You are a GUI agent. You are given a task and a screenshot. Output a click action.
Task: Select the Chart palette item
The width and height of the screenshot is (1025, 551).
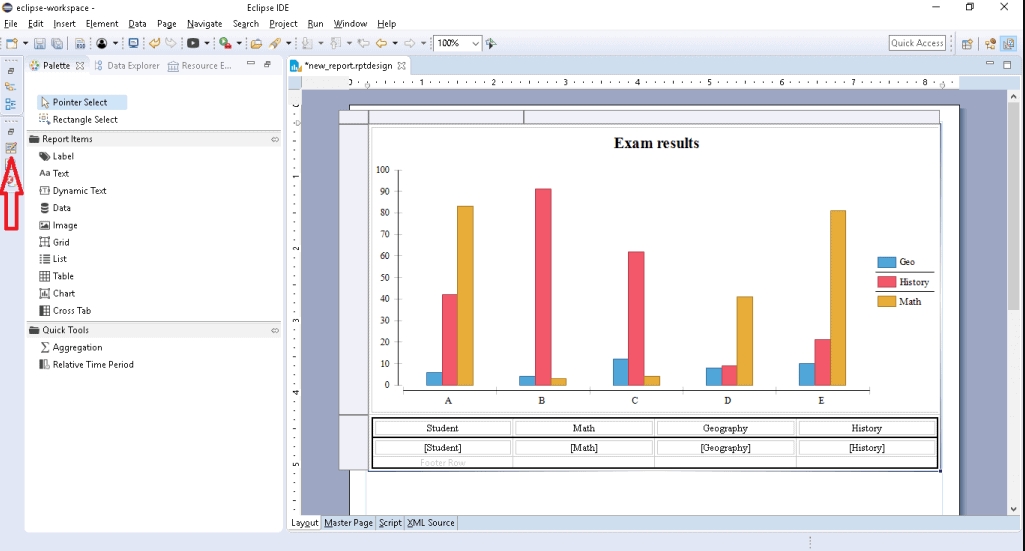pyautogui.click(x=63, y=293)
